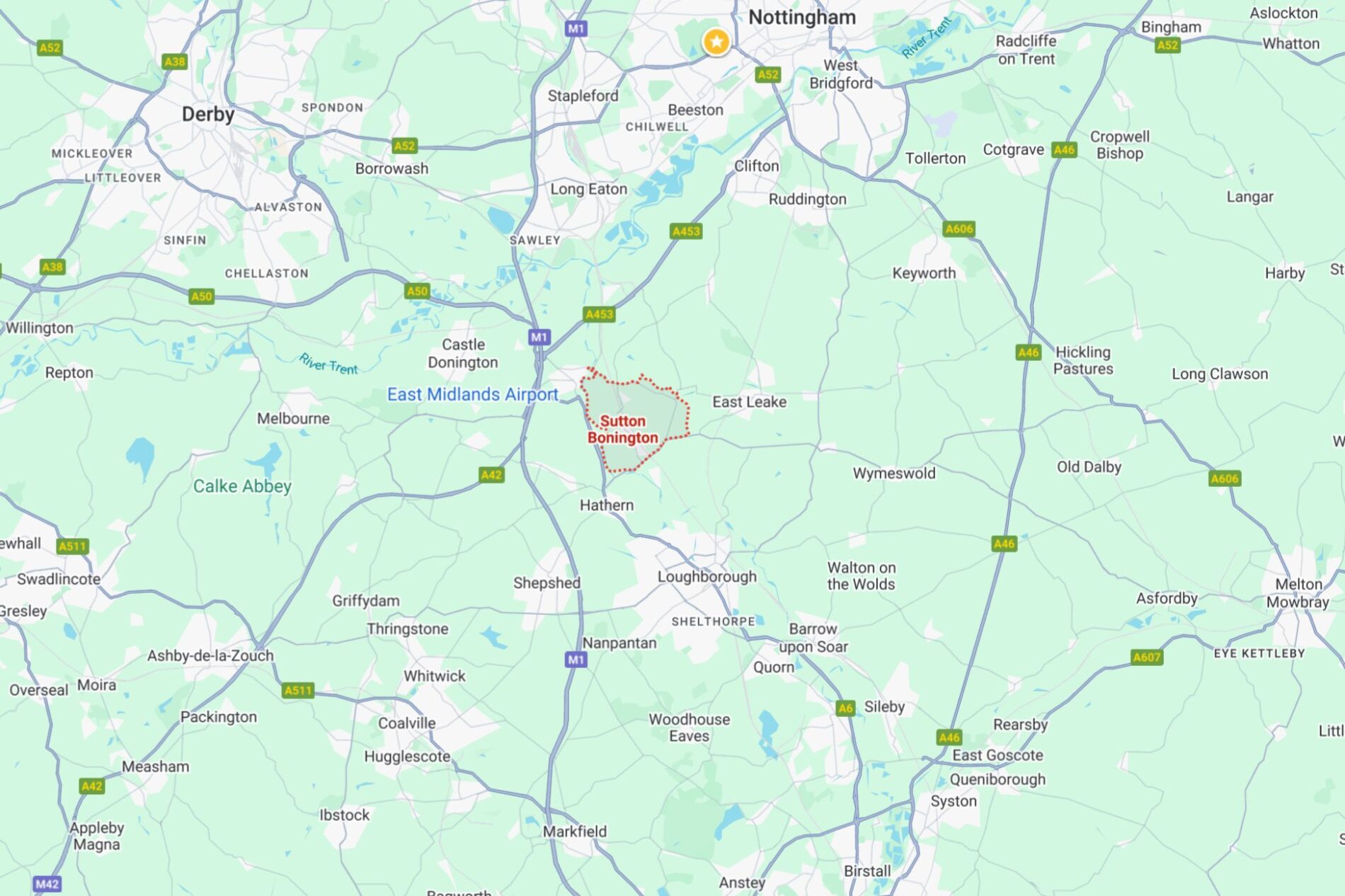Select the M1 motorway shield near Stapleford
The width and height of the screenshot is (1345, 896).
[x=576, y=29]
